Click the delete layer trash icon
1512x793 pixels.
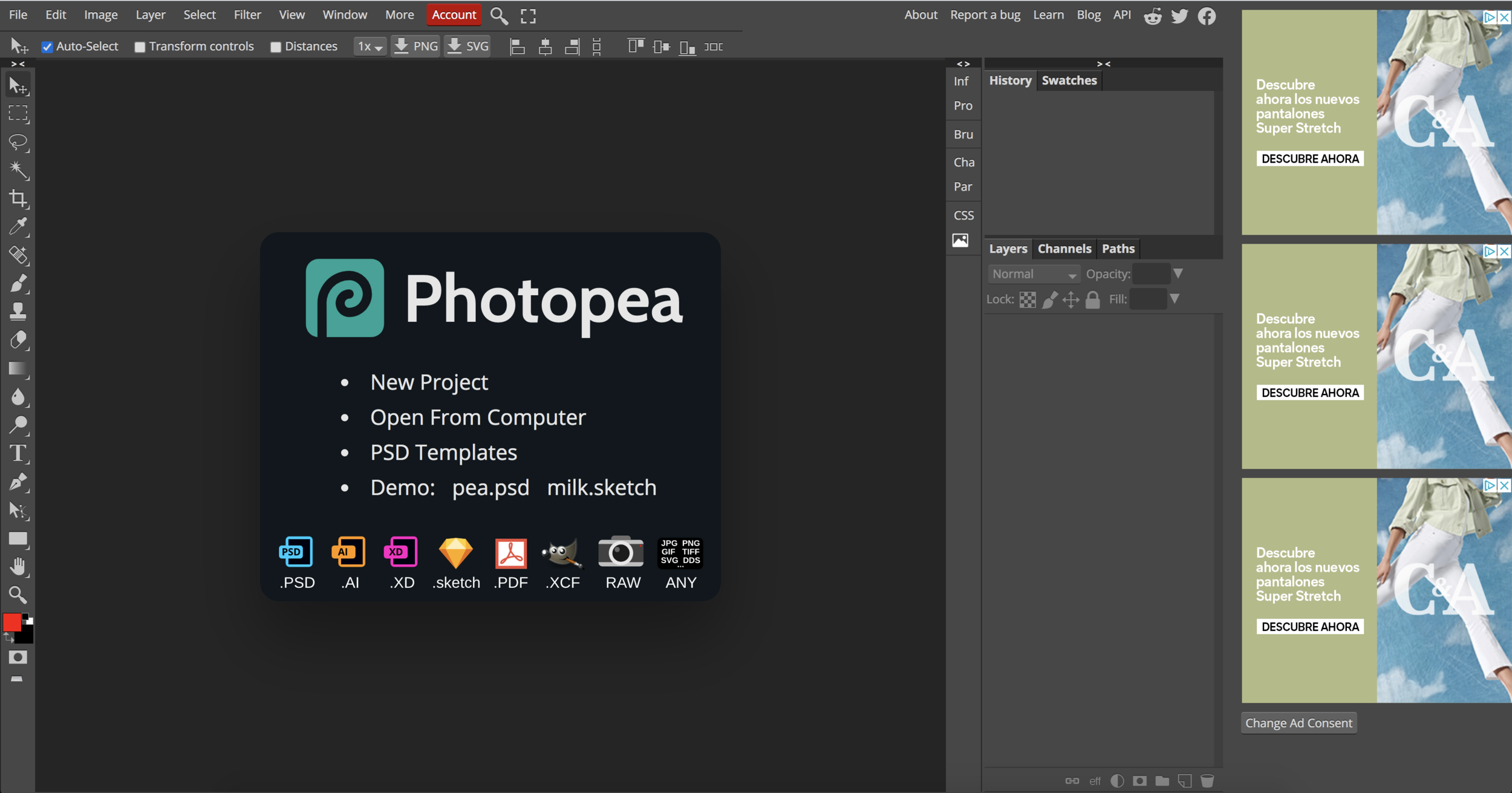pyautogui.click(x=1207, y=781)
